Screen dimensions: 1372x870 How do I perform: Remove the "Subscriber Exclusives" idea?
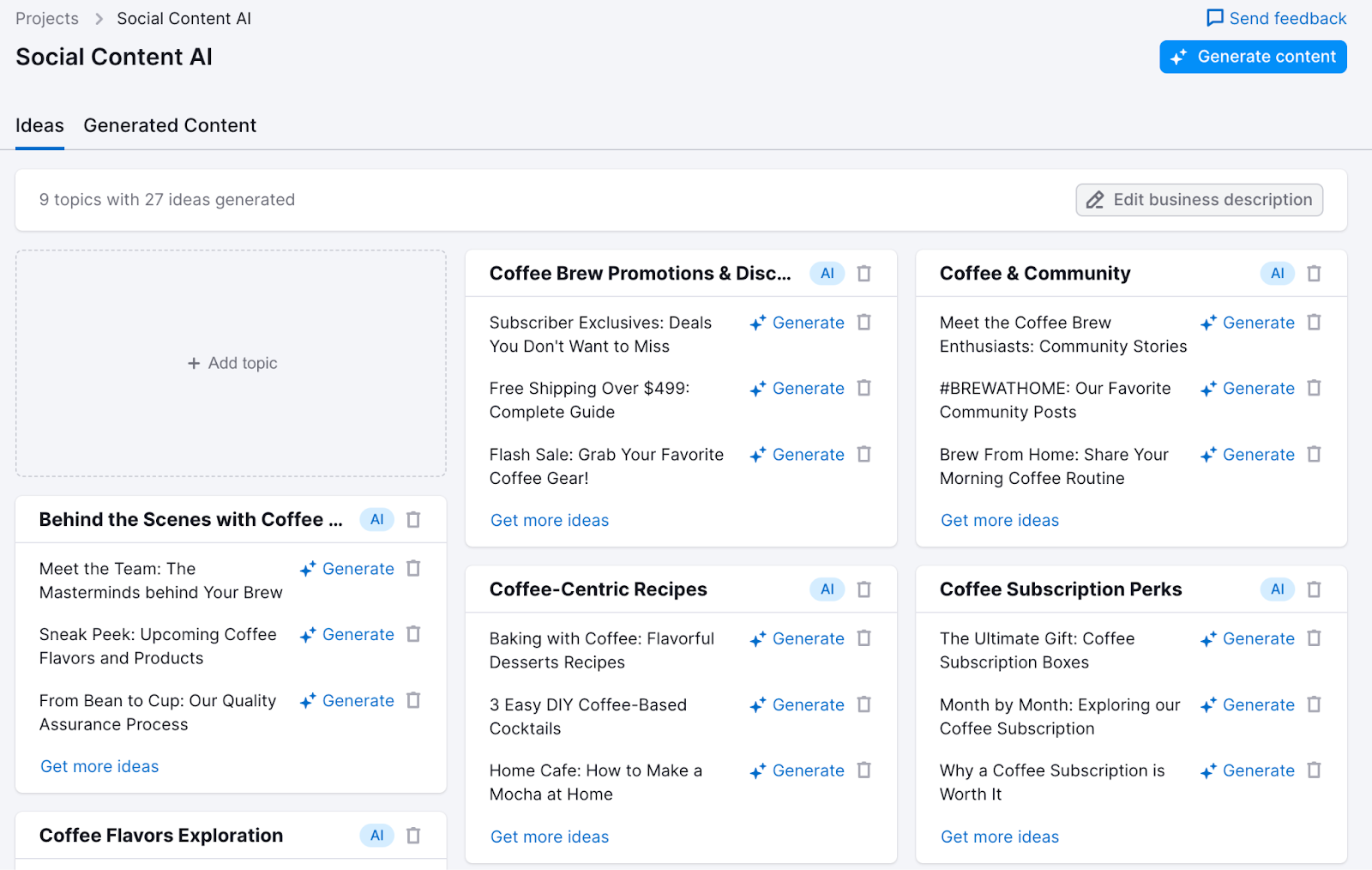pos(864,323)
